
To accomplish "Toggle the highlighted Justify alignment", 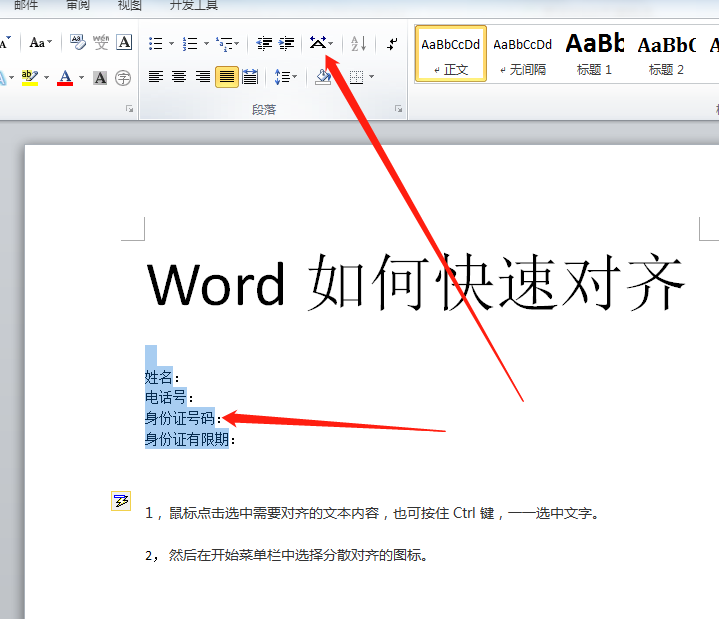I will tap(227, 77).
